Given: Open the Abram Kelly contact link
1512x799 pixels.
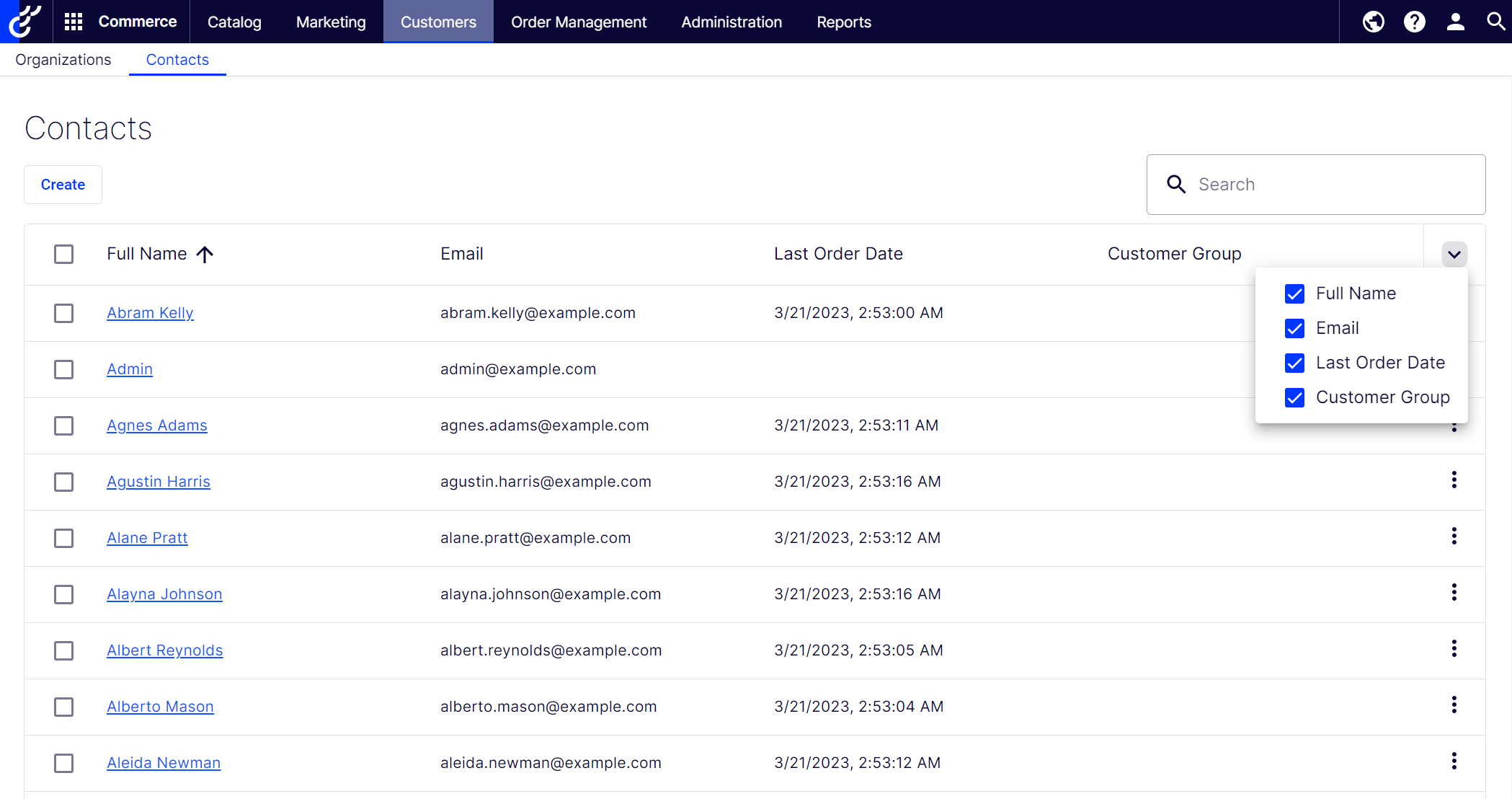Looking at the screenshot, I should (x=150, y=313).
